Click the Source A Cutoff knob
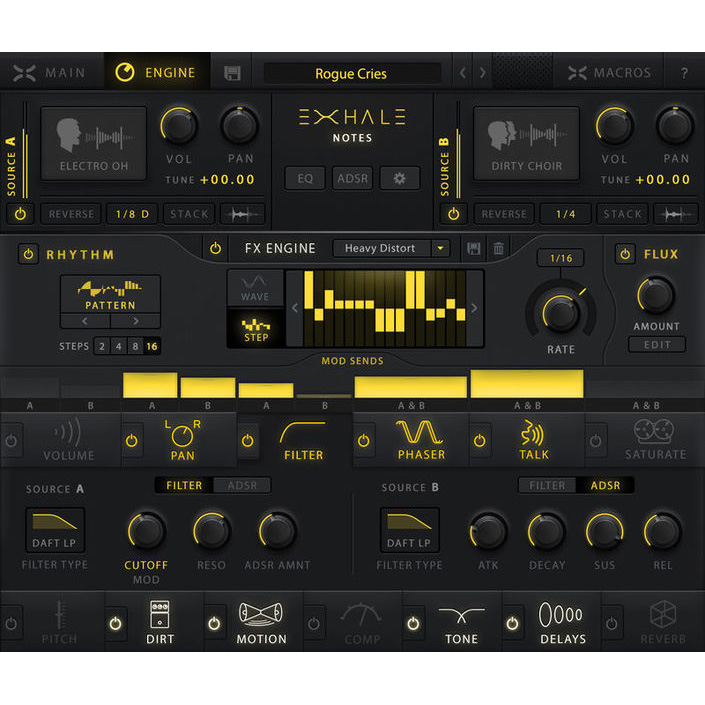The image size is (705, 705). pos(146,531)
